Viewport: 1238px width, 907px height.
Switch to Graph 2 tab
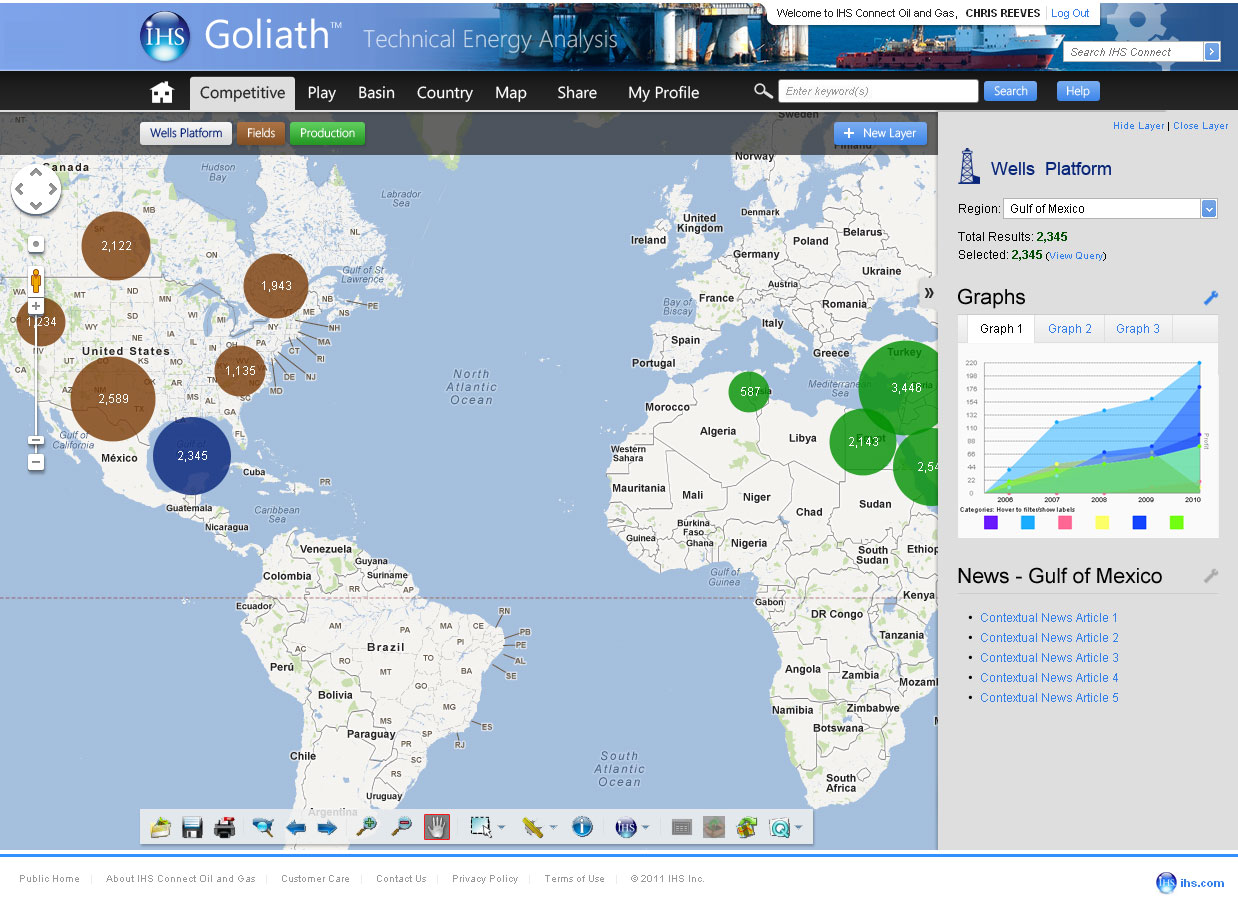point(1070,329)
